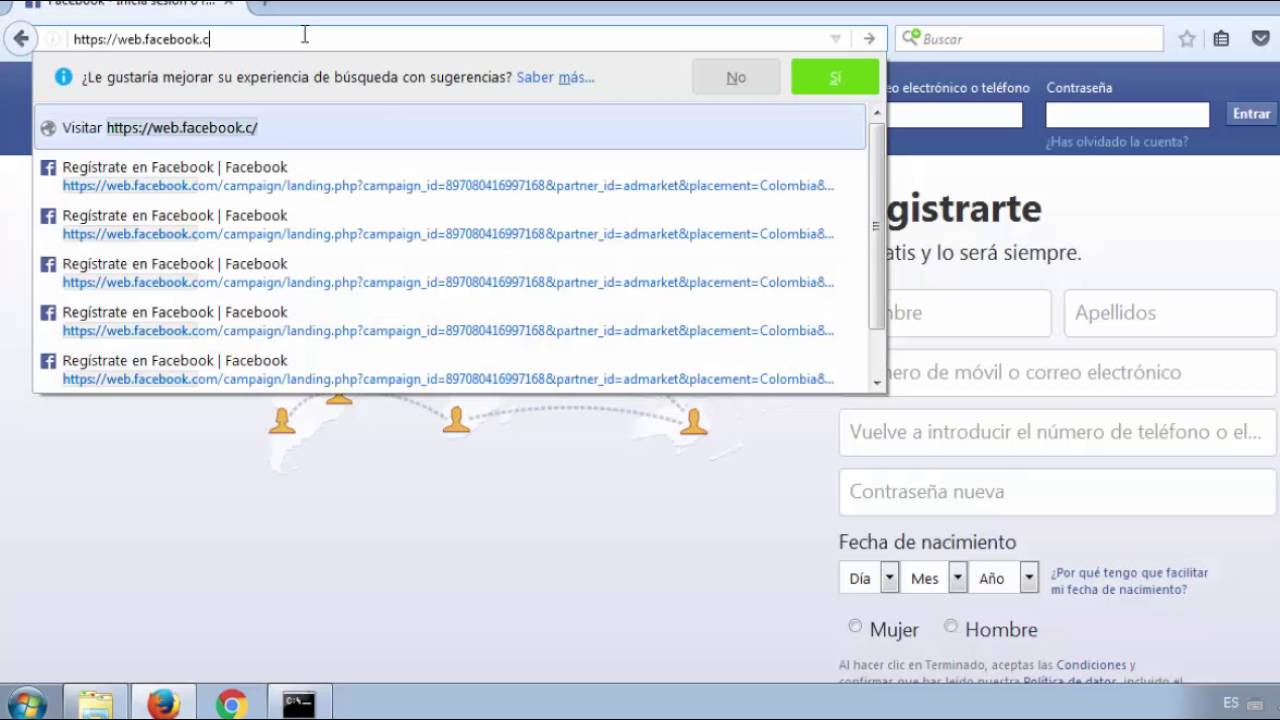Image resolution: width=1280 pixels, height=720 pixels.
Task: Decline search suggestions with No button
Action: click(736, 77)
